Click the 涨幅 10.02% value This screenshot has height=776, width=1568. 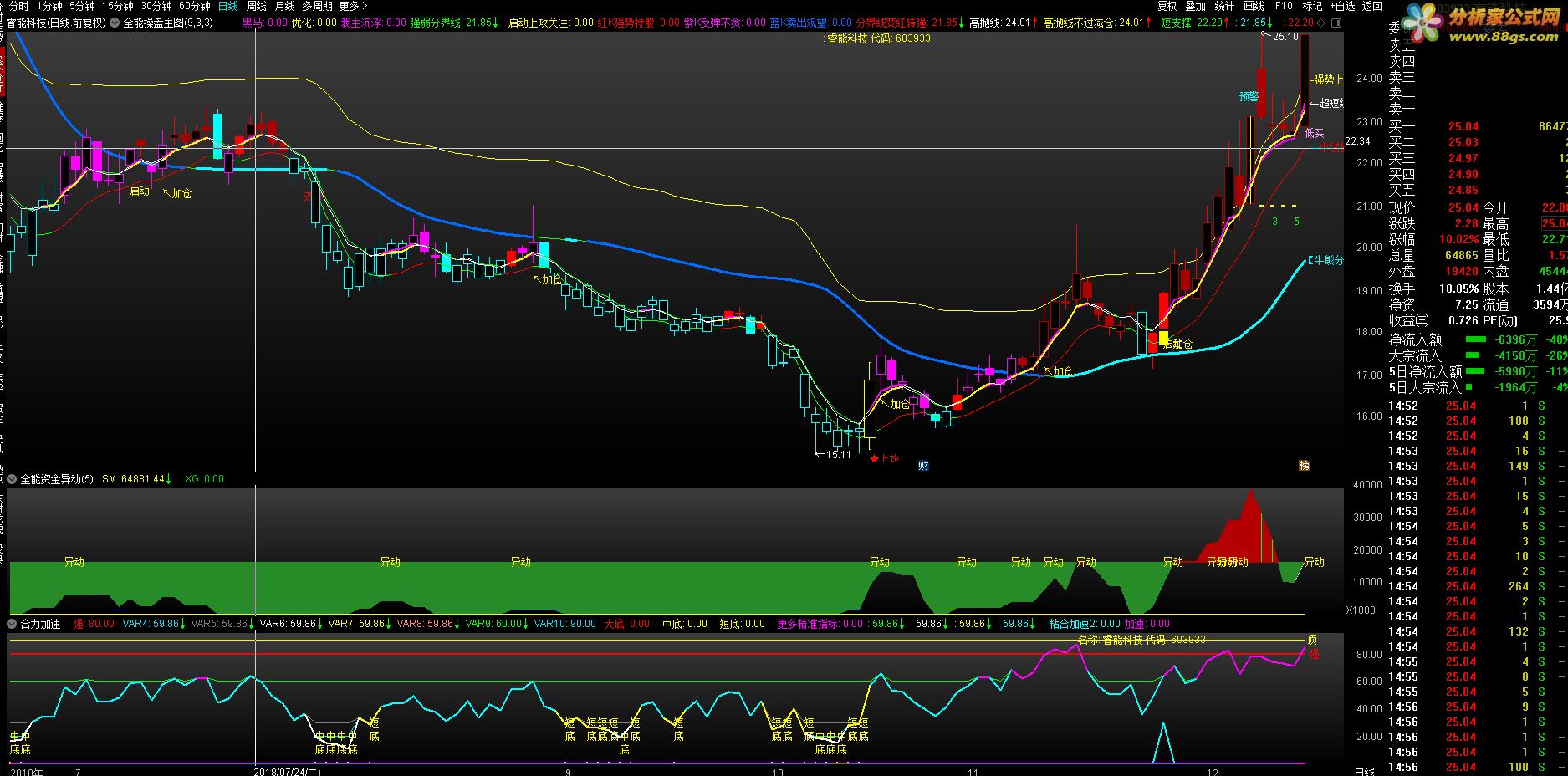[1458, 239]
